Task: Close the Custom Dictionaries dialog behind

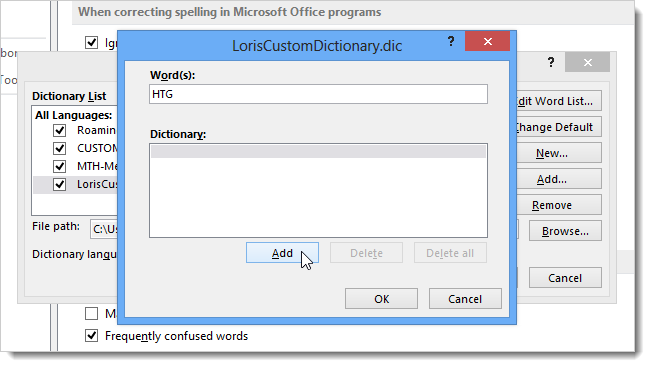Action: [x=587, y=63]
